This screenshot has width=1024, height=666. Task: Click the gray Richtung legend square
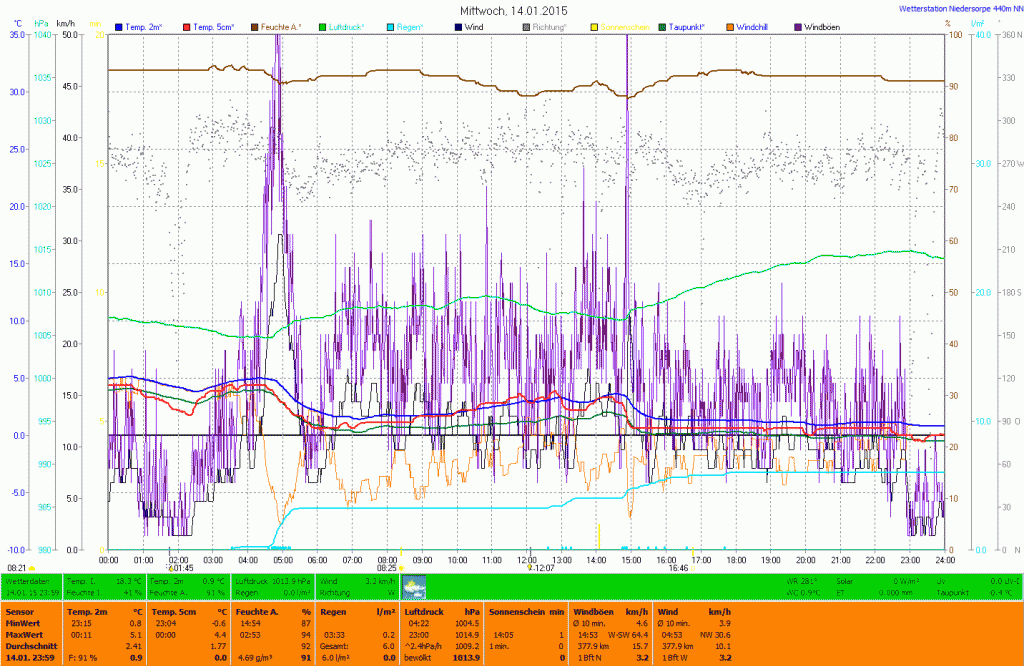528,27
